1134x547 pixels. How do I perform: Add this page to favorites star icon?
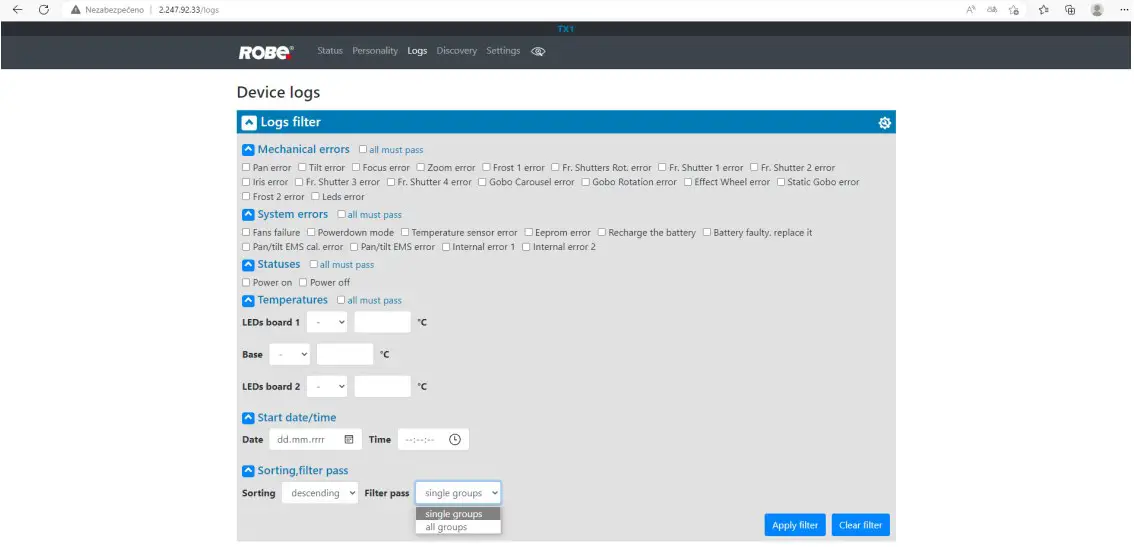pos(1014,10)
